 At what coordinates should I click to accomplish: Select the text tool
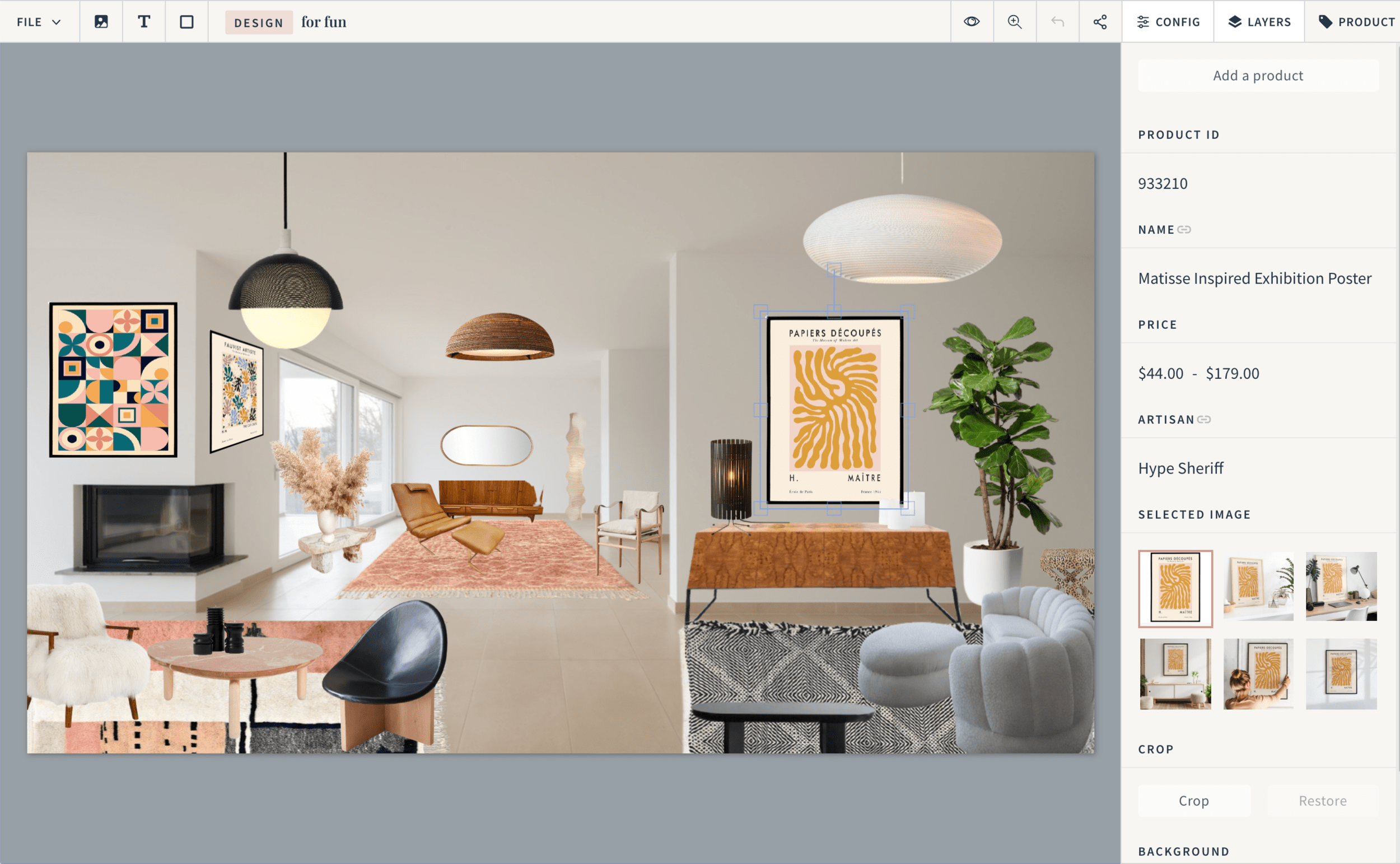(x=143, y=22)
